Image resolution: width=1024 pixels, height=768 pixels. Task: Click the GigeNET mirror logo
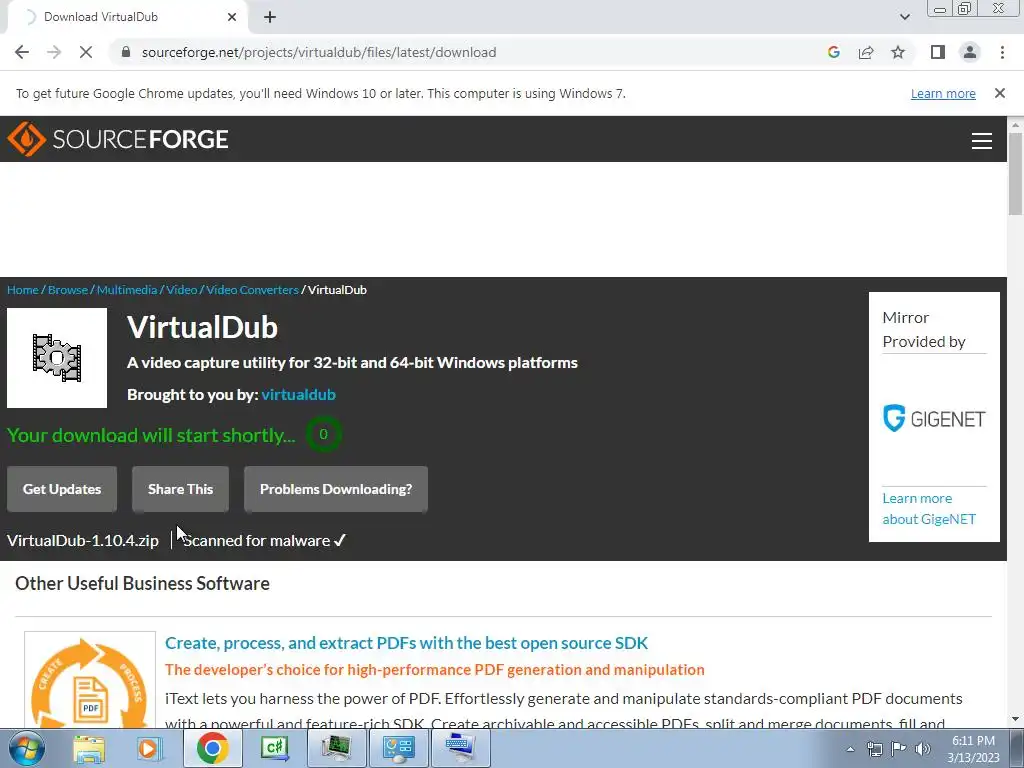point(934,418)
